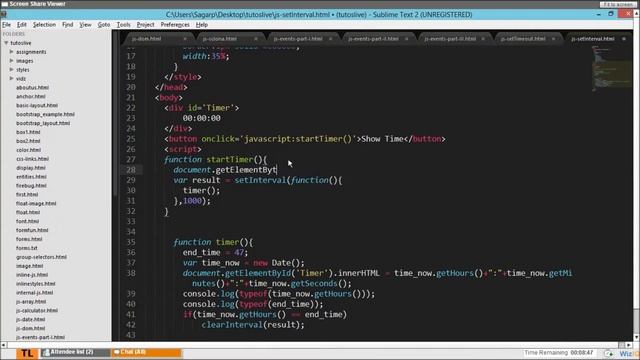The height and width of the screenshot is (360, 640).
Task: Click the setInterval call on line 29
Action: 260,180
